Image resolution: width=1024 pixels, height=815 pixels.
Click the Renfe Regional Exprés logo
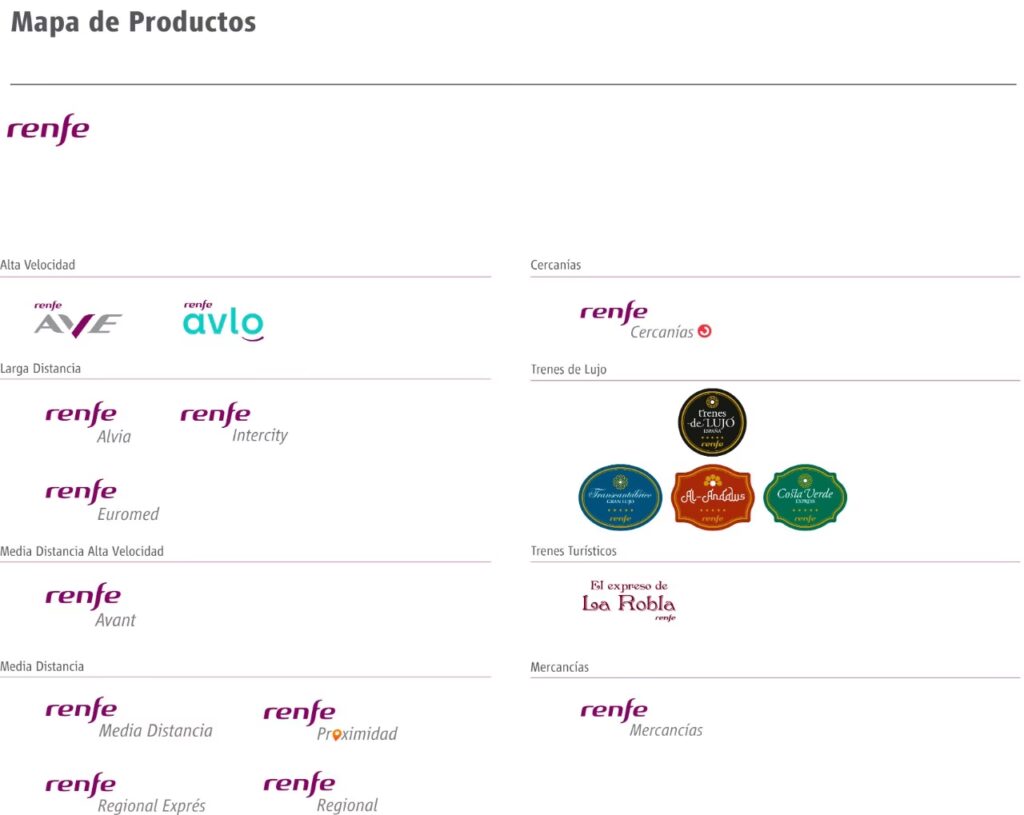click(x=125, y=793)
